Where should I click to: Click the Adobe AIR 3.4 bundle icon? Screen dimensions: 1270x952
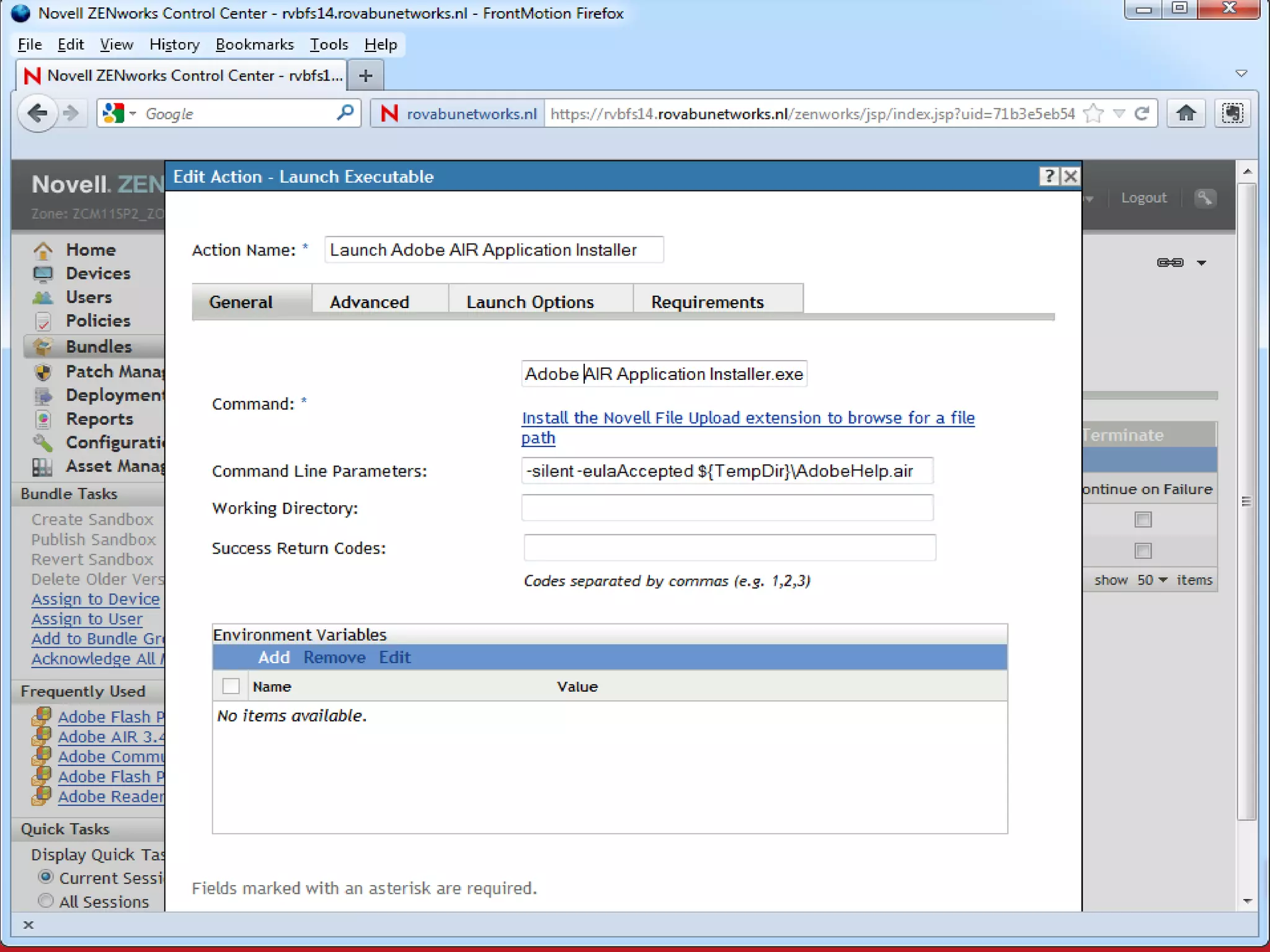point(42,736)
